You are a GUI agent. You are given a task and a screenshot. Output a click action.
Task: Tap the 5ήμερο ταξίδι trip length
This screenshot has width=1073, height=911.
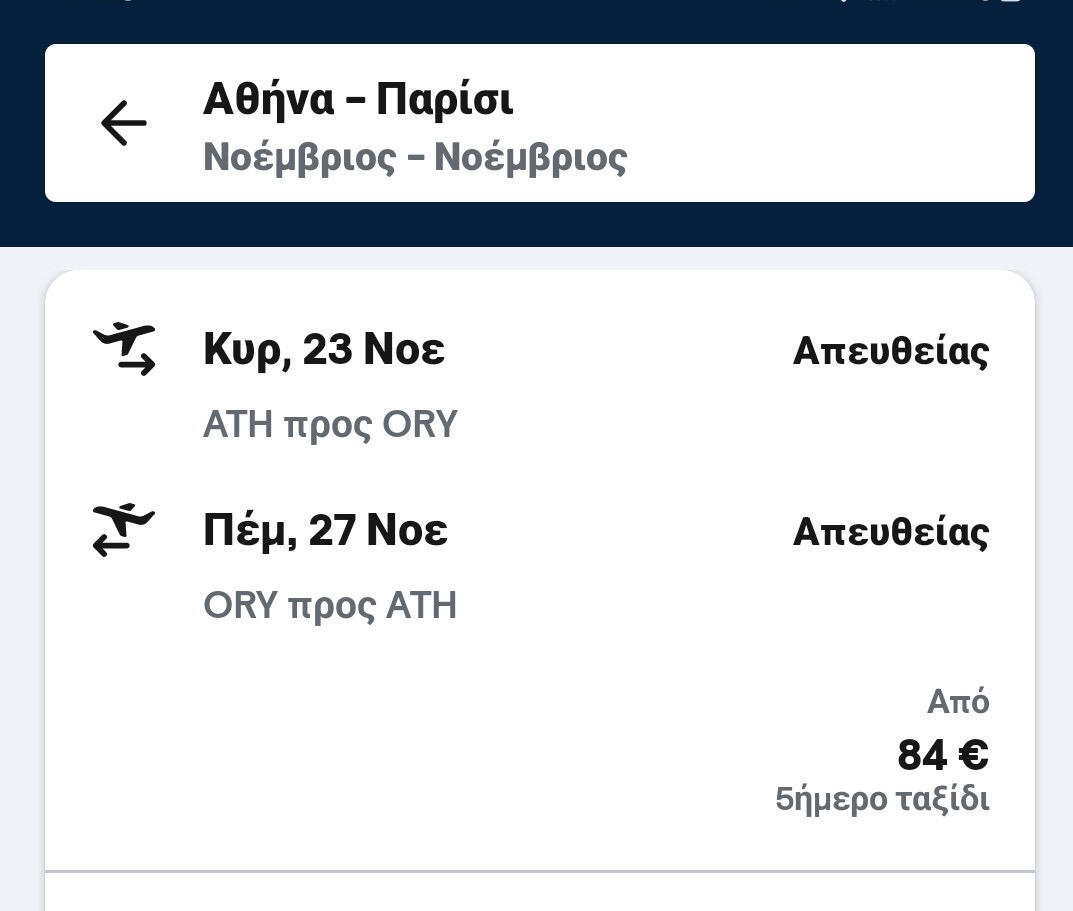pos(882,799)
